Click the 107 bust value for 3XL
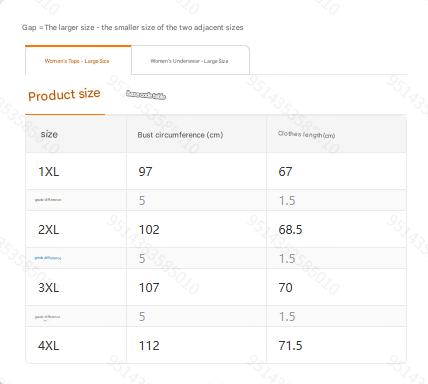 point(149,288)
